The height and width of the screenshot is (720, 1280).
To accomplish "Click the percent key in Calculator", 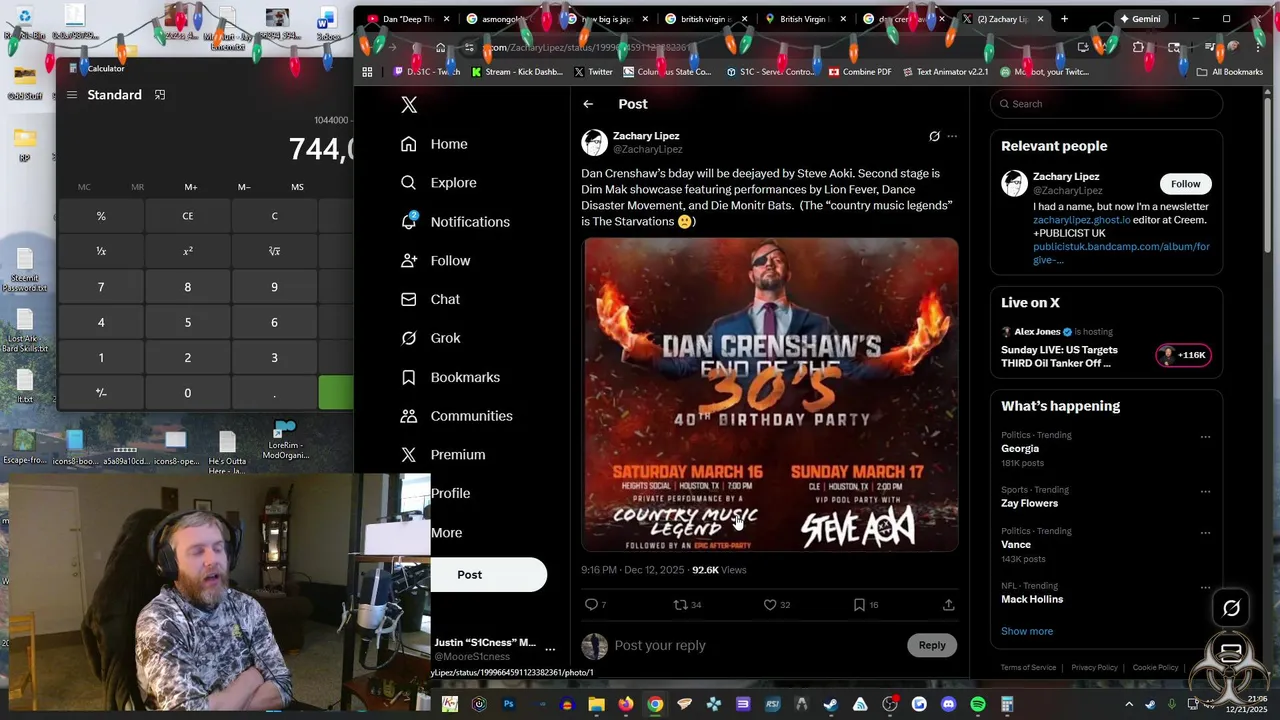I will (x=101, y=216).
